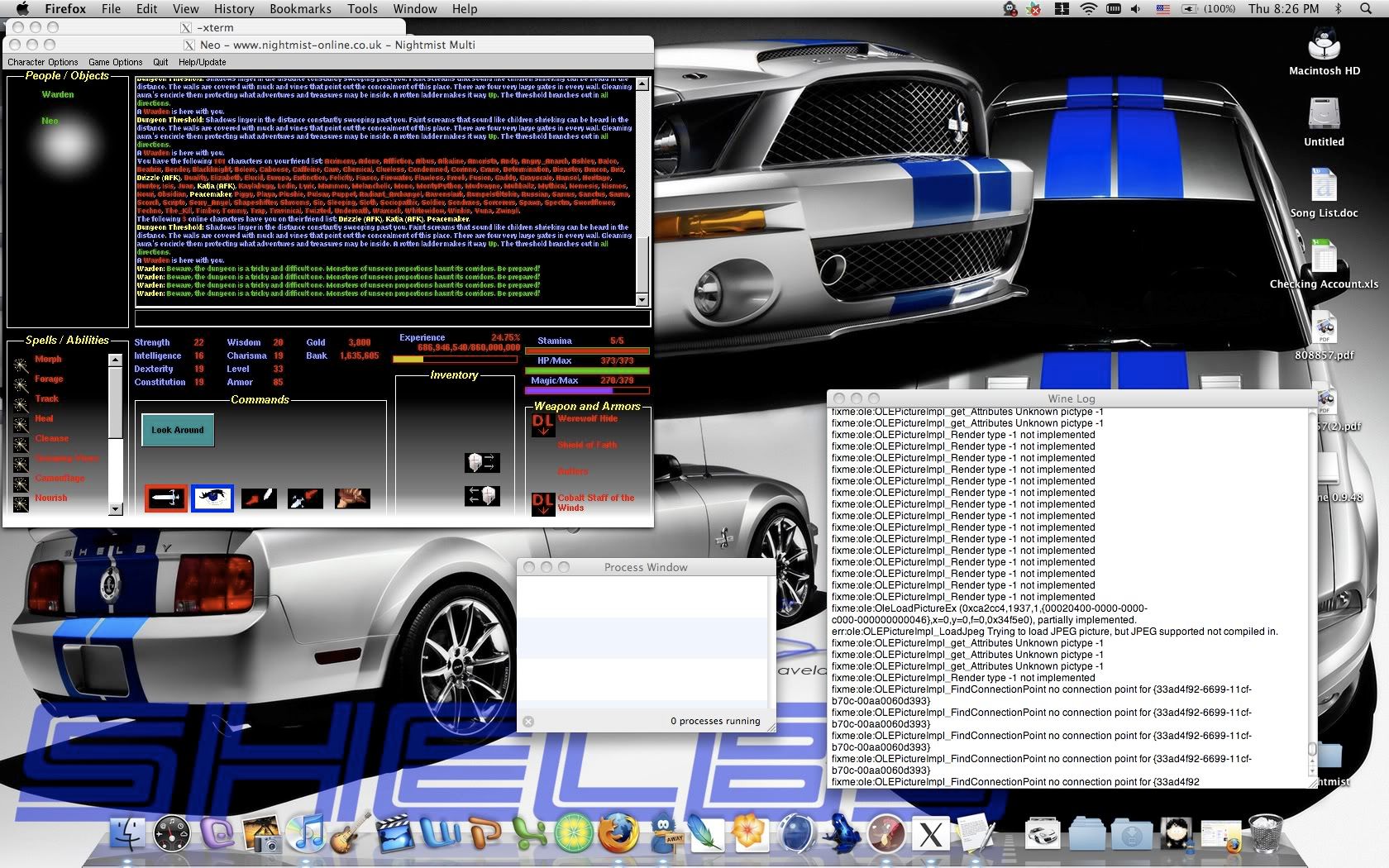The height and width of the screenshot is (868, 1389).
Task: Launch iTunes from the Dock
Action: tap(308, 833)
